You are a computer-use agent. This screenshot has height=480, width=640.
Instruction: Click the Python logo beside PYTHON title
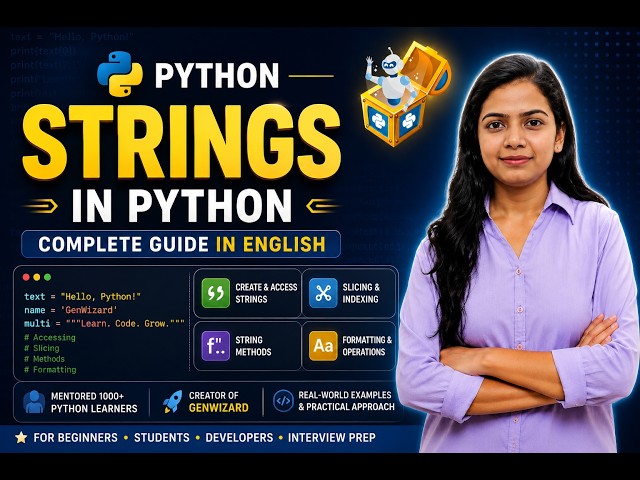pyautogui.click(x=120, y=74)
